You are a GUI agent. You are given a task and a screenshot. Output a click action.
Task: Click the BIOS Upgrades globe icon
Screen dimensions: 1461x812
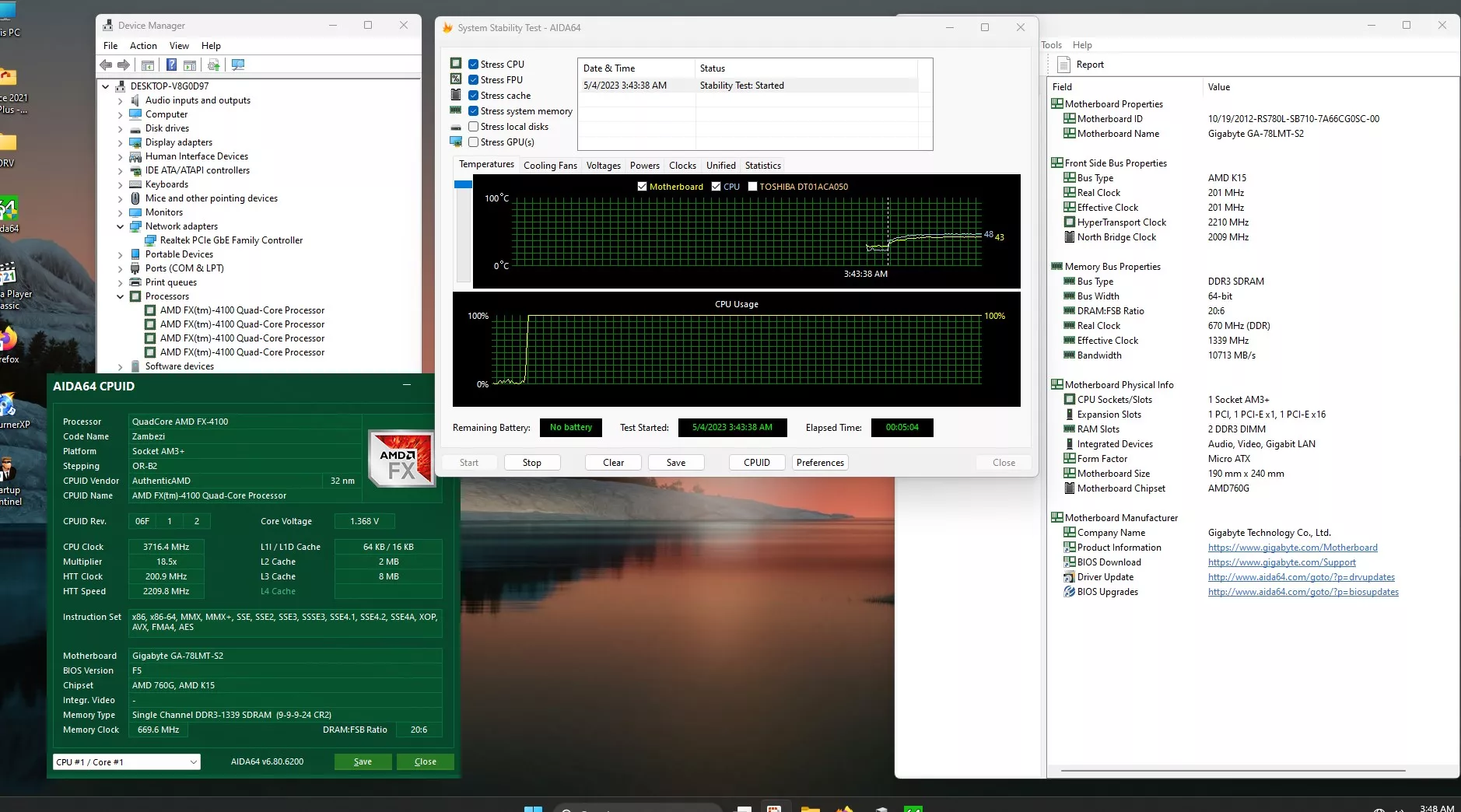(x=1070, y=592)
